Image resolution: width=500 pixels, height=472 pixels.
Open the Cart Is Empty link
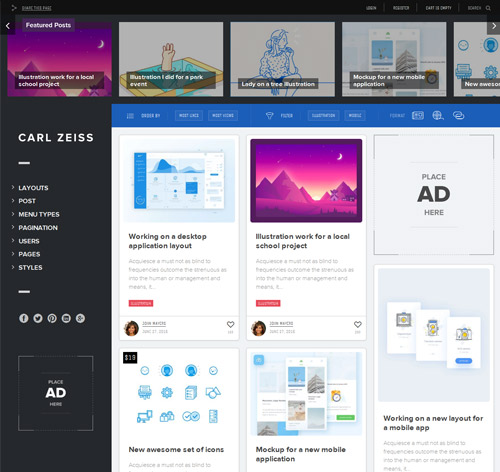(438, 8)
